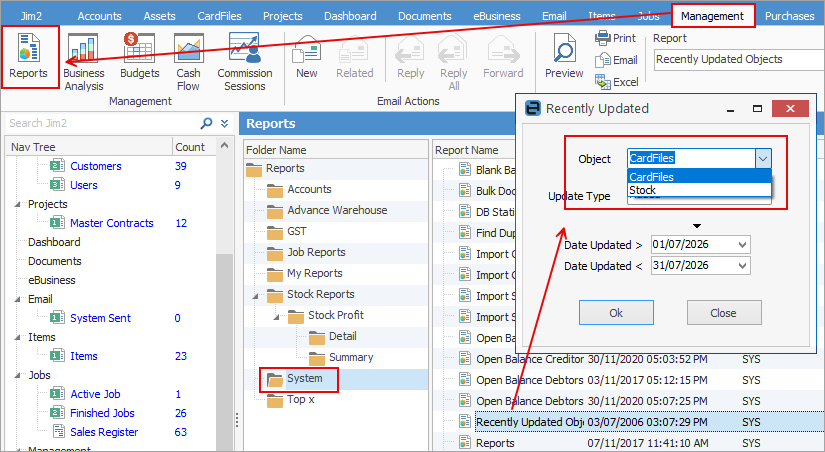Open the Object dropdown arrow
The image size is (825, 452).
[763, 158]
